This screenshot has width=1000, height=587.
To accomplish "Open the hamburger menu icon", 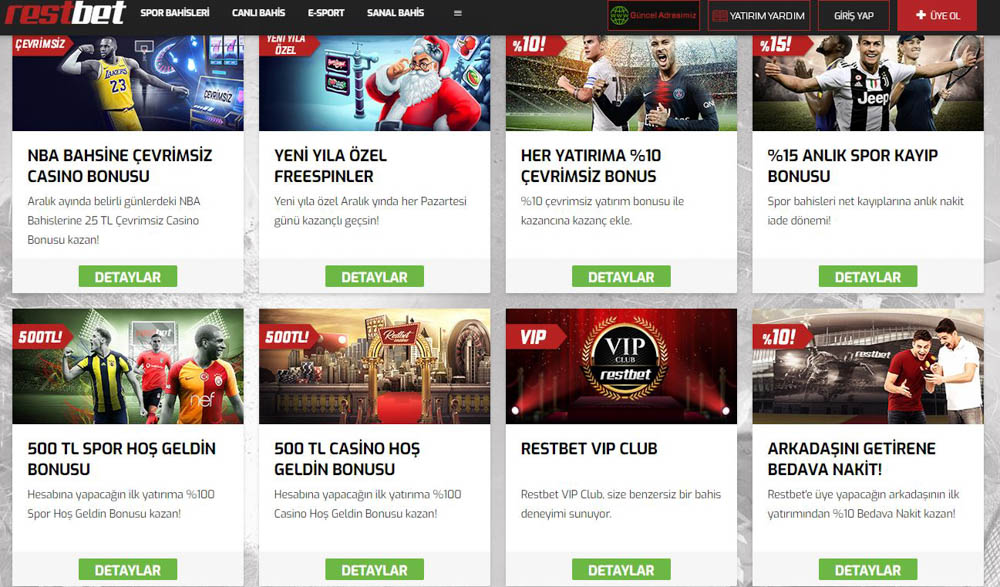I will tap(457, 13).
